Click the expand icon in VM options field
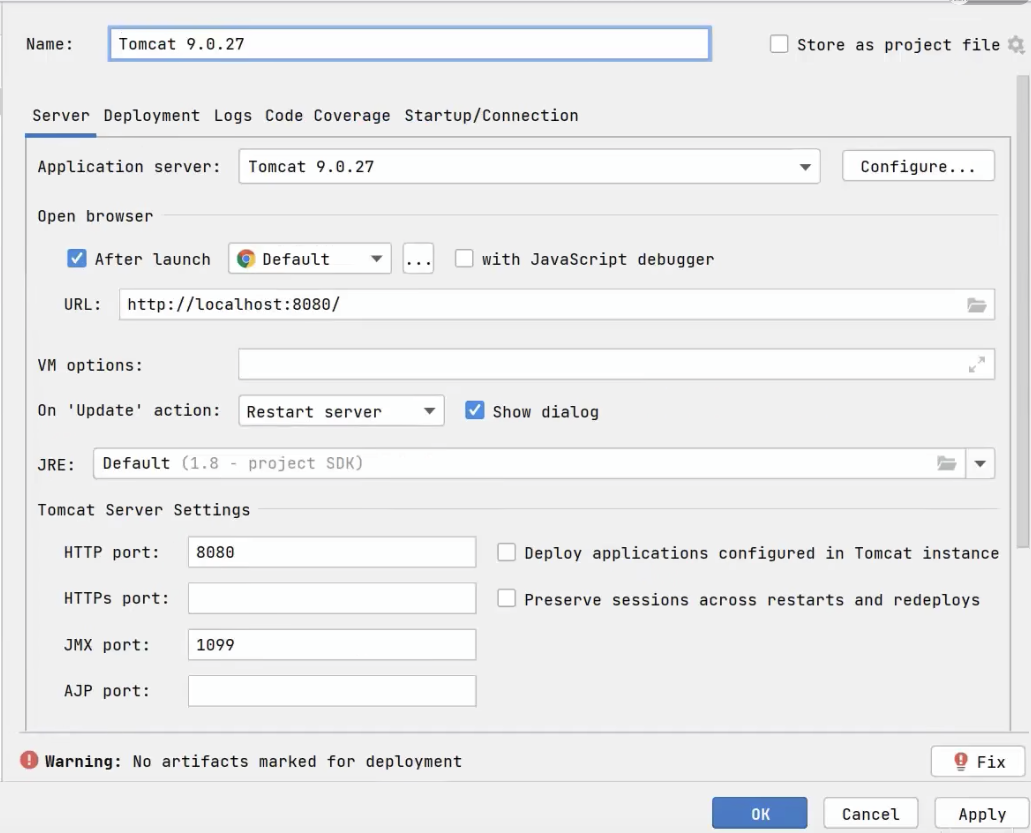 pos(976,364)
